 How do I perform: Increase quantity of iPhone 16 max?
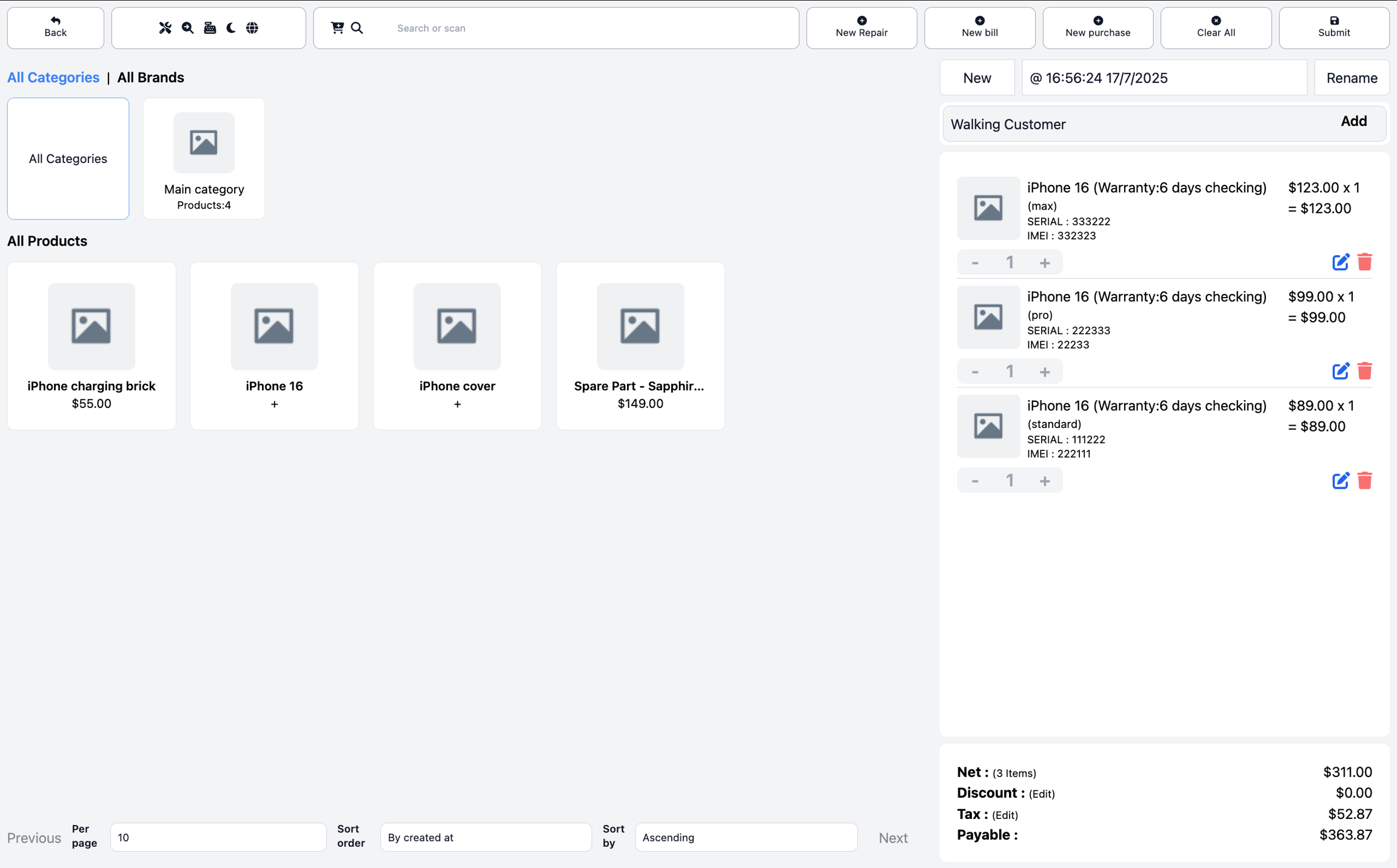pyautogui.click(x=1044, y=262)
